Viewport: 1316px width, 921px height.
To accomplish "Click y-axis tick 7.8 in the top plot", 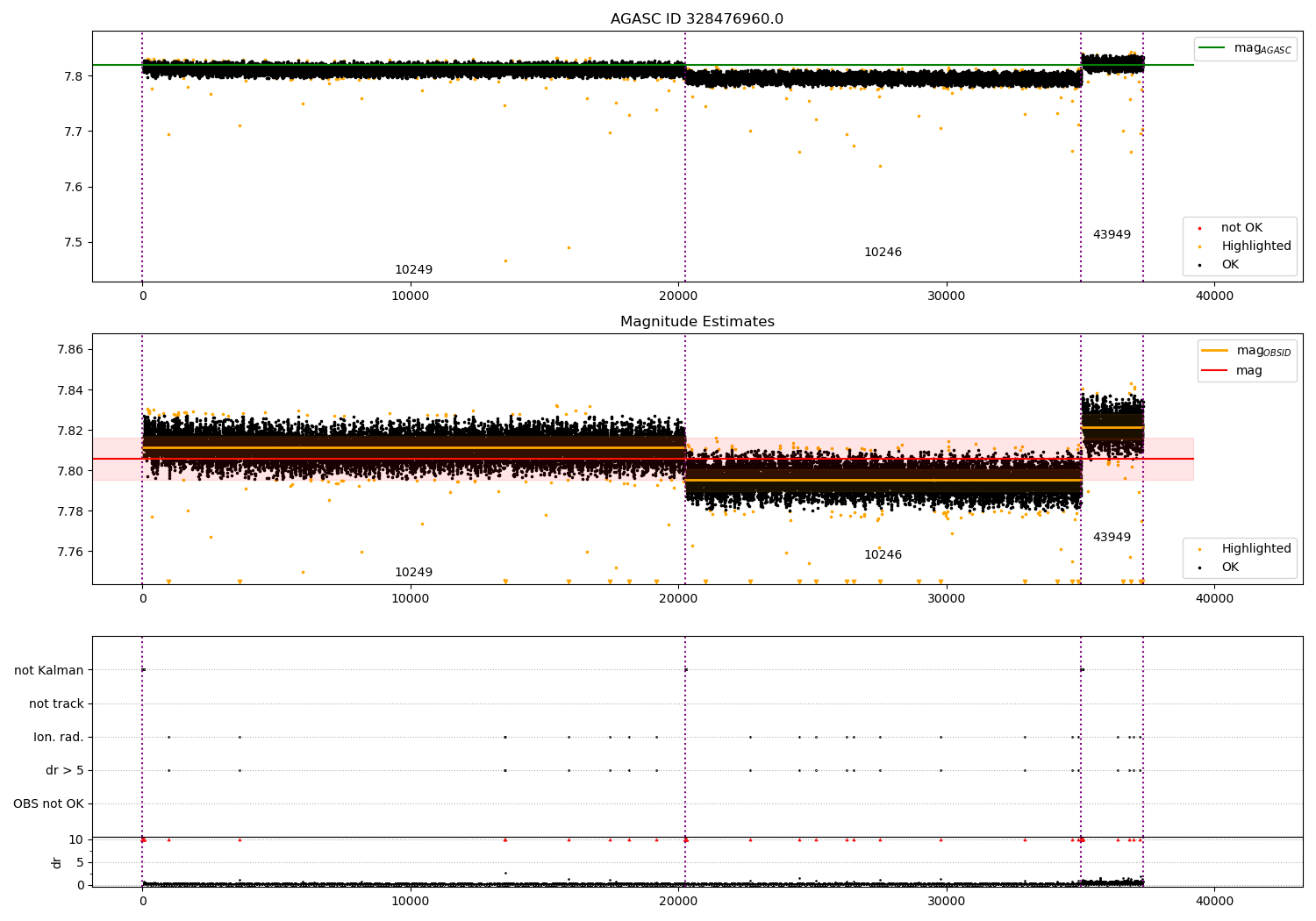I will point(74,76).
